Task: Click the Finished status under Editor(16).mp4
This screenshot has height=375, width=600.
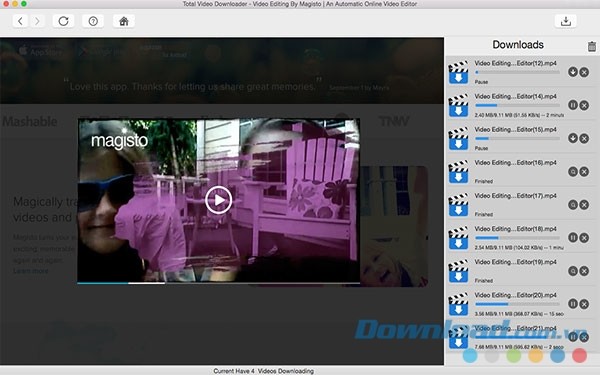Action: 484,181
